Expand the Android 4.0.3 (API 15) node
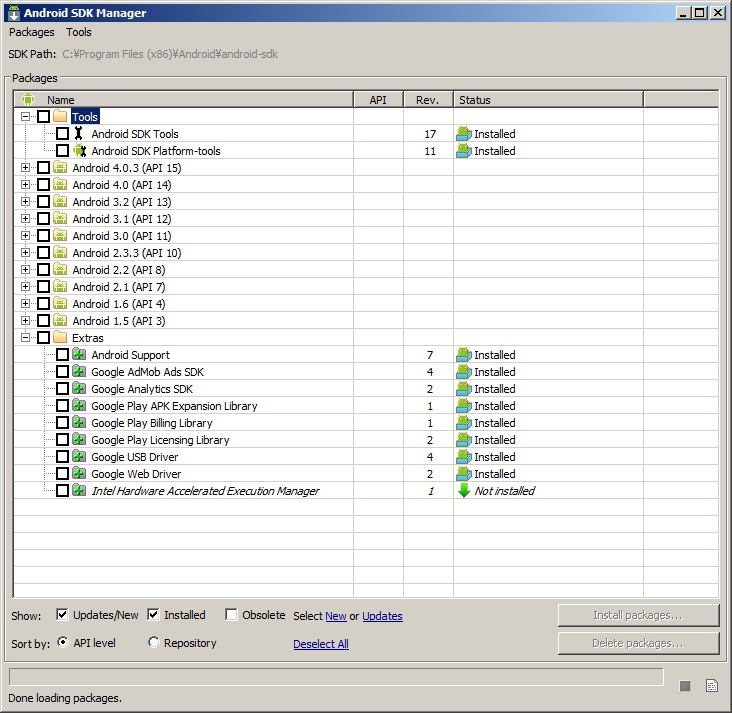This screenshot has height=713, width=732. click(25, 167)
